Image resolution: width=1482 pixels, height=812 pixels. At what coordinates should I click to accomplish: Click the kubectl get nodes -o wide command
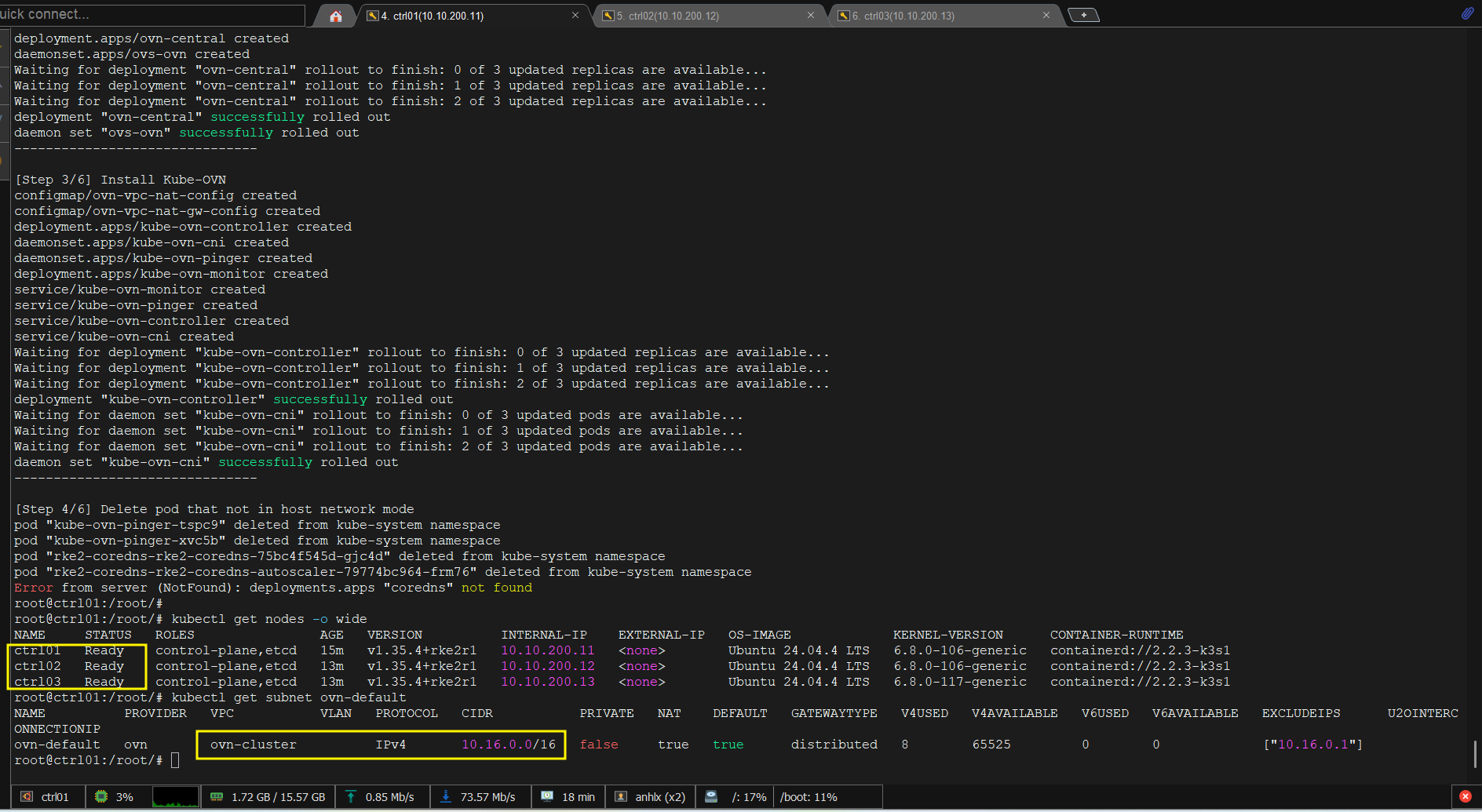pos(269,619)
